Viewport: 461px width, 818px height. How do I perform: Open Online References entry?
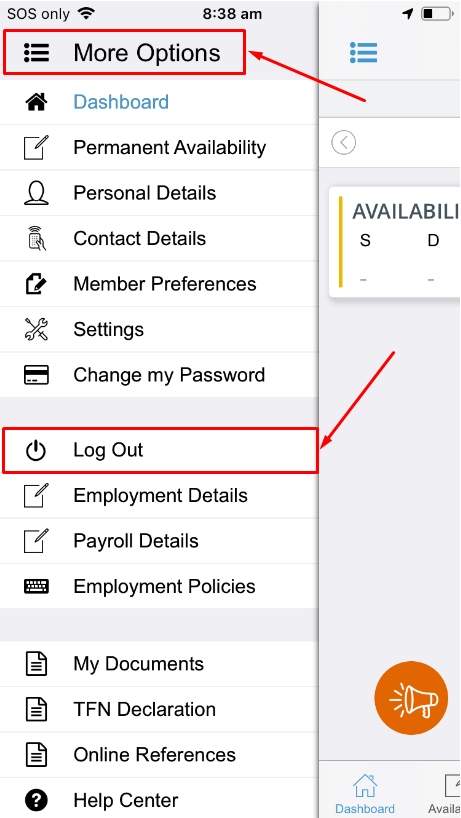point(159,755)
